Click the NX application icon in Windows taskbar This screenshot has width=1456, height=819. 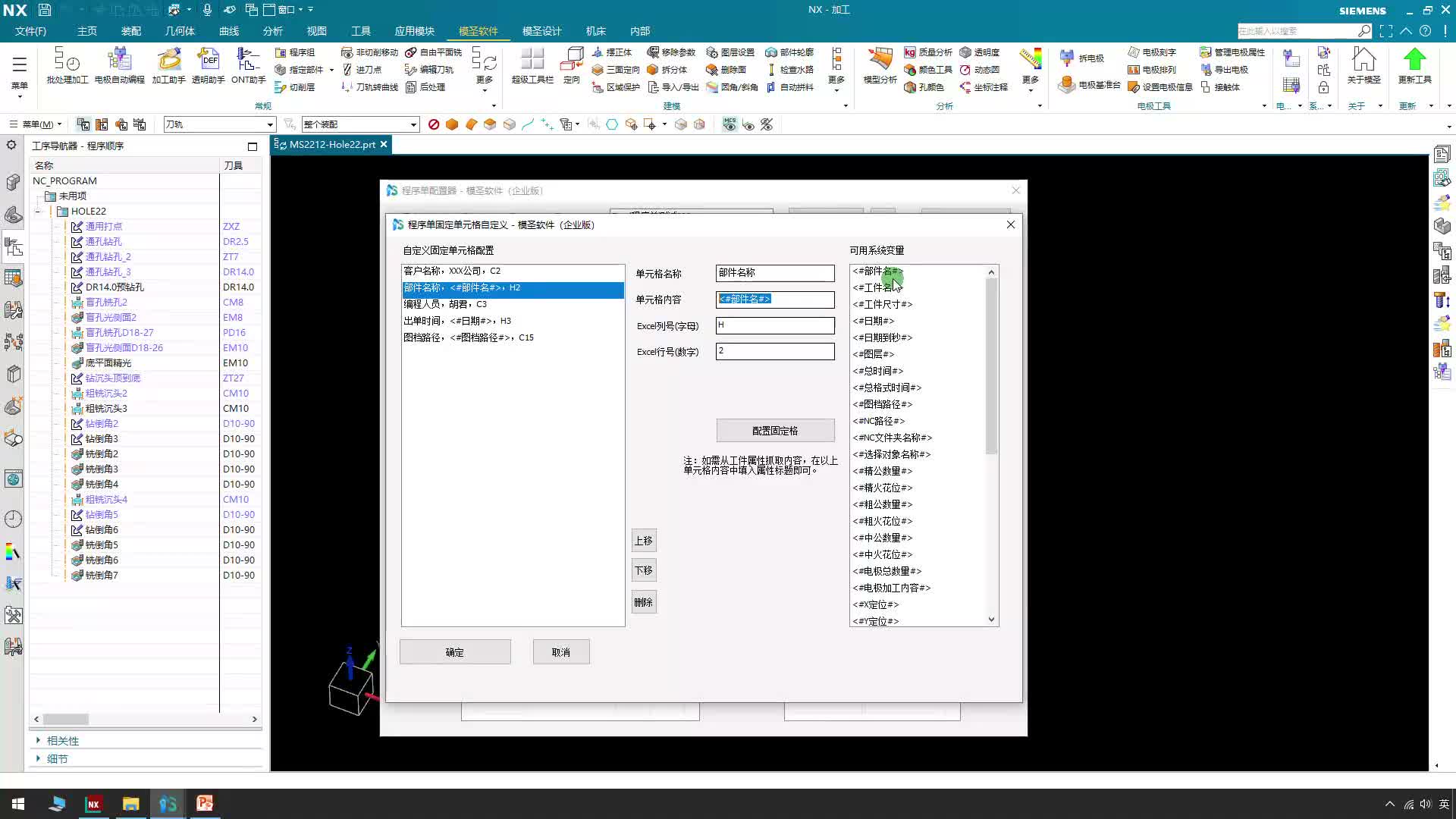(x=93, y=804)
